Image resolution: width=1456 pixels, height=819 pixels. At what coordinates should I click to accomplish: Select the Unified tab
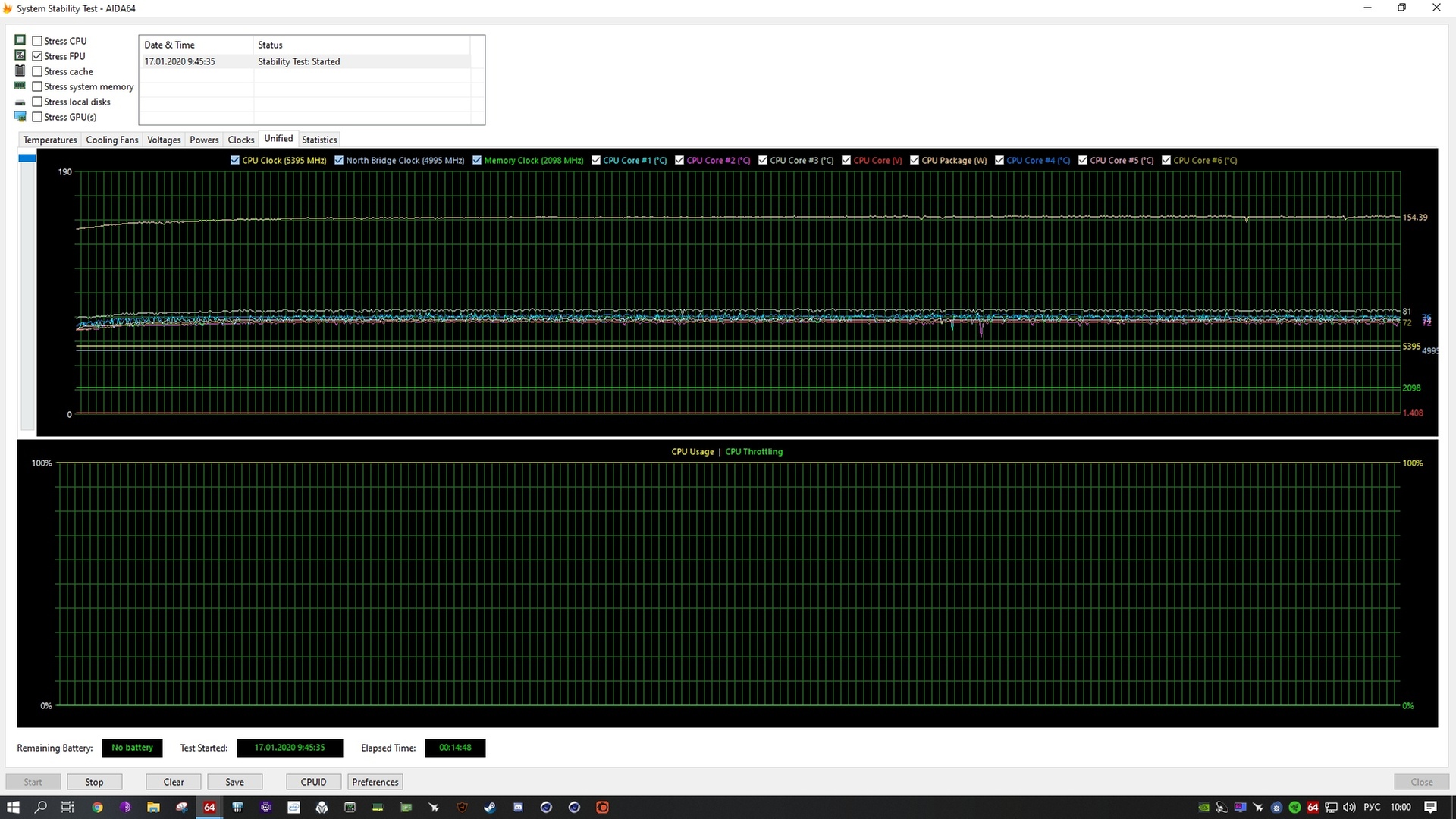pyautogui.click(x=278, y=139)
